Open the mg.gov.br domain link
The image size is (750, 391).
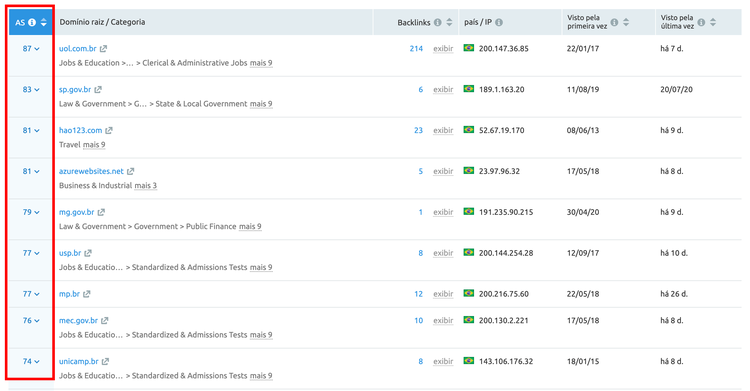coord(77,212)
